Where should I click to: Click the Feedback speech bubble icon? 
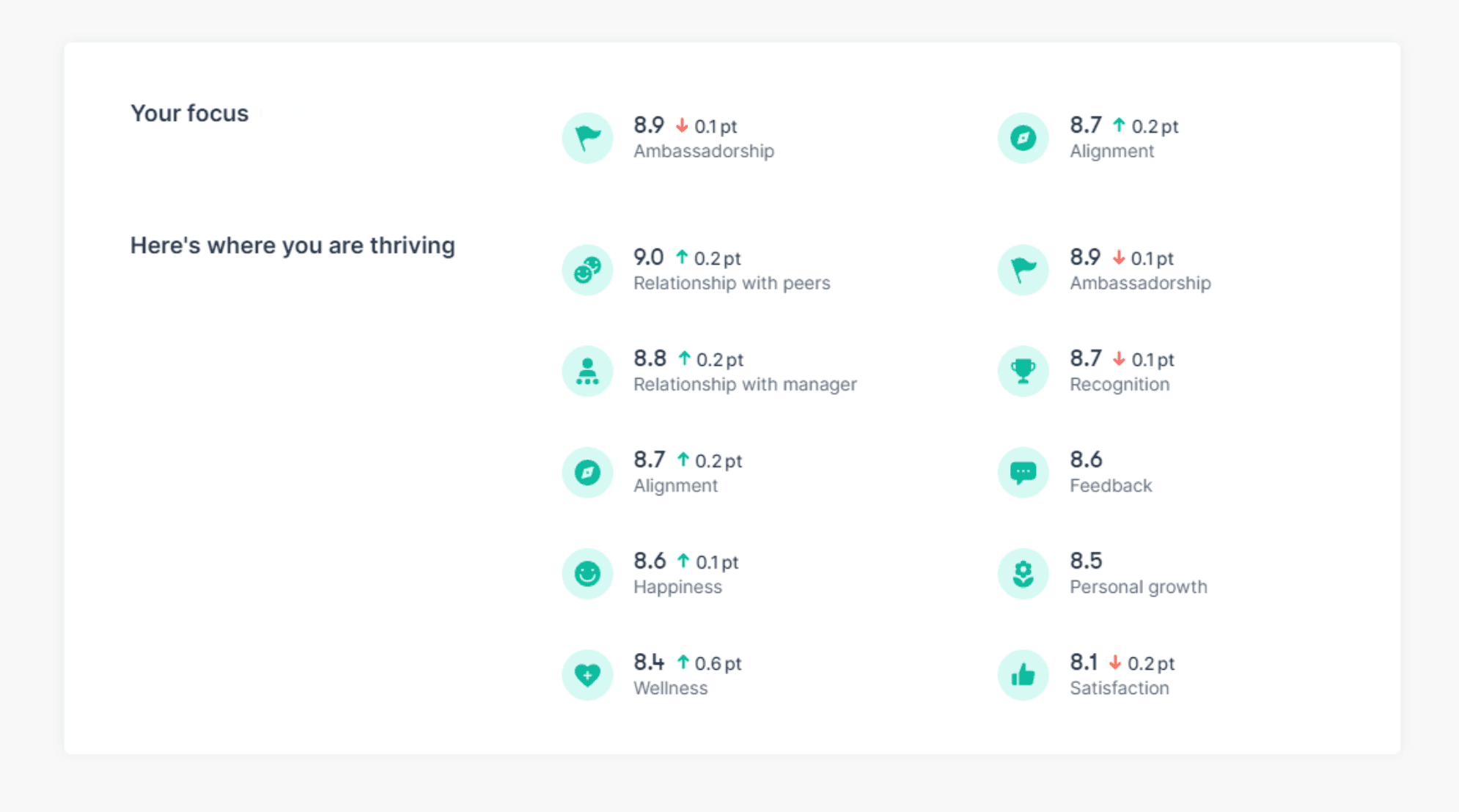tap(1023, 473)
